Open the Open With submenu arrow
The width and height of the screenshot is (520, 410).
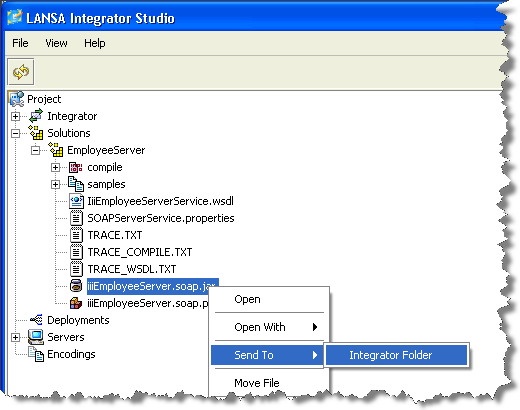pyautogui.click(x=315, y=327)
